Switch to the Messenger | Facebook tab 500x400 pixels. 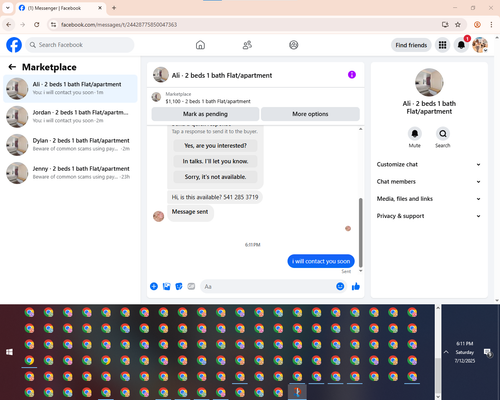[60, 8]
